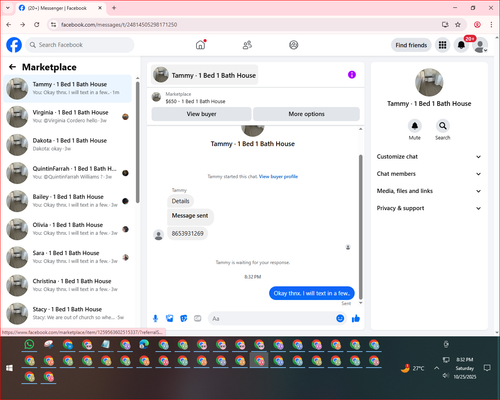Open the notifications bell in top bar
The height and width of the screenshot is (400, 500).
click(461, 45)
